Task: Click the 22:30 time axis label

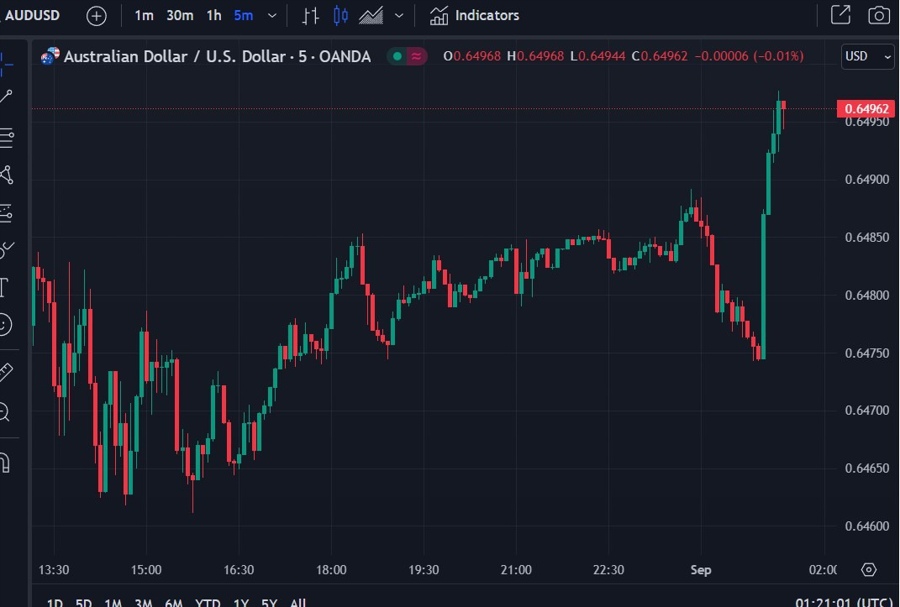Action: point(608,570)
